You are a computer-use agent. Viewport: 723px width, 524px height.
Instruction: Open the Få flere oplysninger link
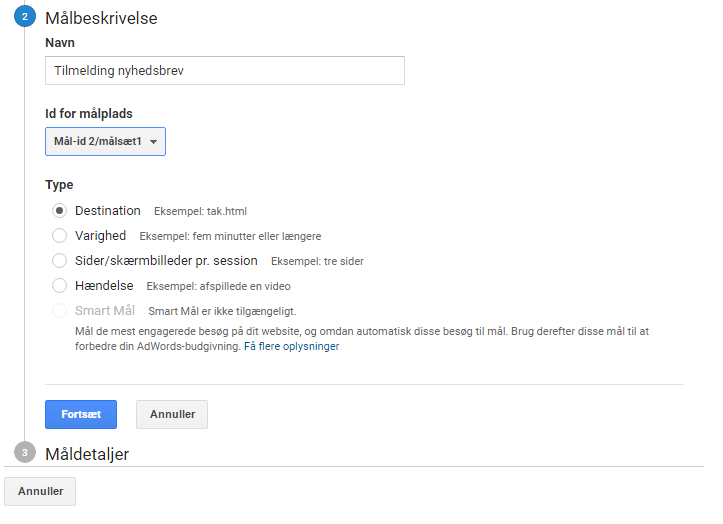click(291, 346)
